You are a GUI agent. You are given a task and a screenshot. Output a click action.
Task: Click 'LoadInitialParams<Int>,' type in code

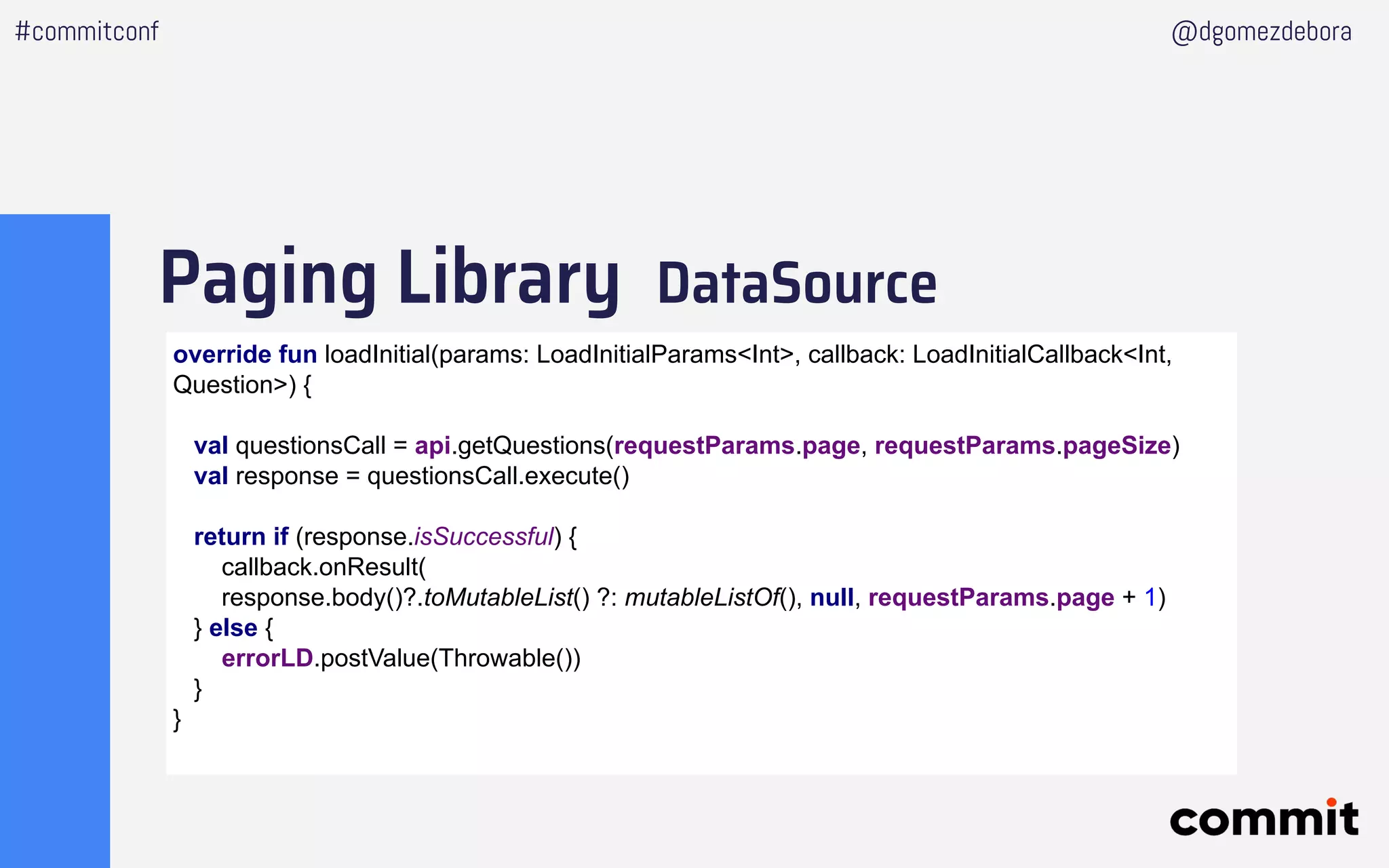(x=668, y=355)
